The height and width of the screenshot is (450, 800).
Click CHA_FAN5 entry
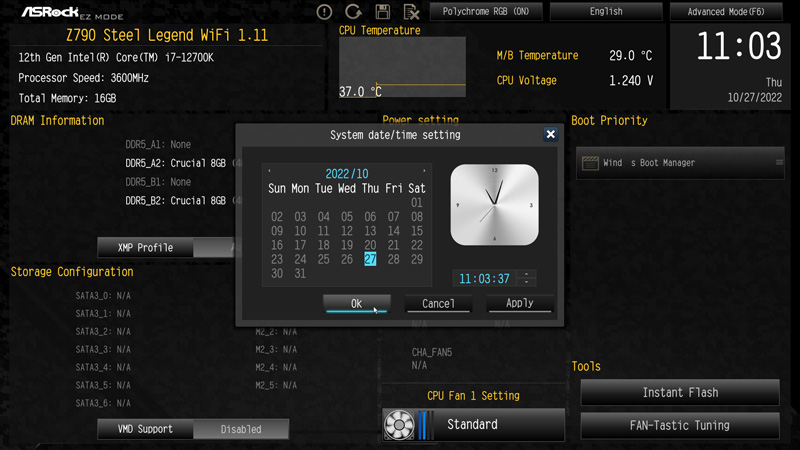432,352
